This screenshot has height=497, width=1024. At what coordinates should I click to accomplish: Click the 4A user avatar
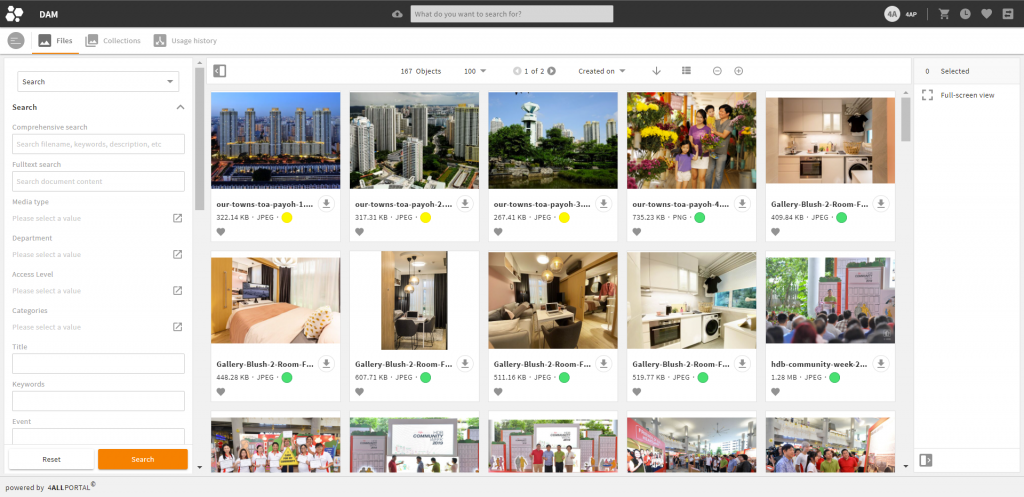click(892, 14)
